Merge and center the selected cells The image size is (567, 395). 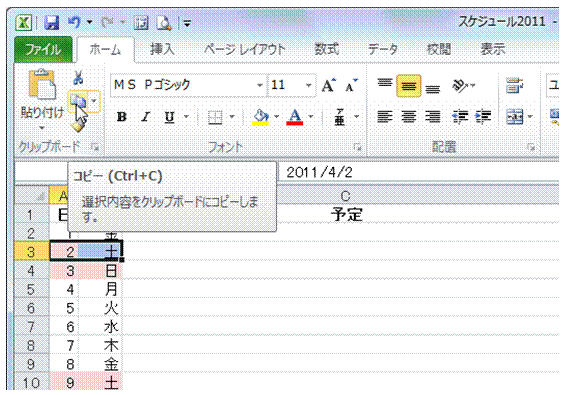pos(515,117)
